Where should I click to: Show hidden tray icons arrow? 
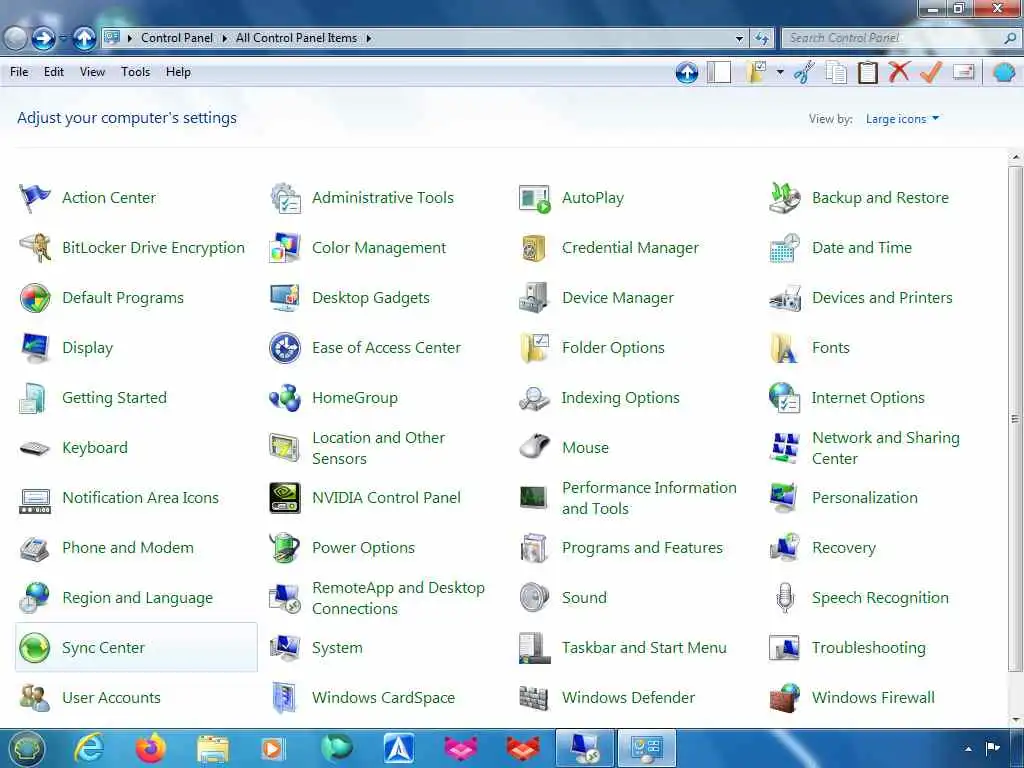click(968, 748)
